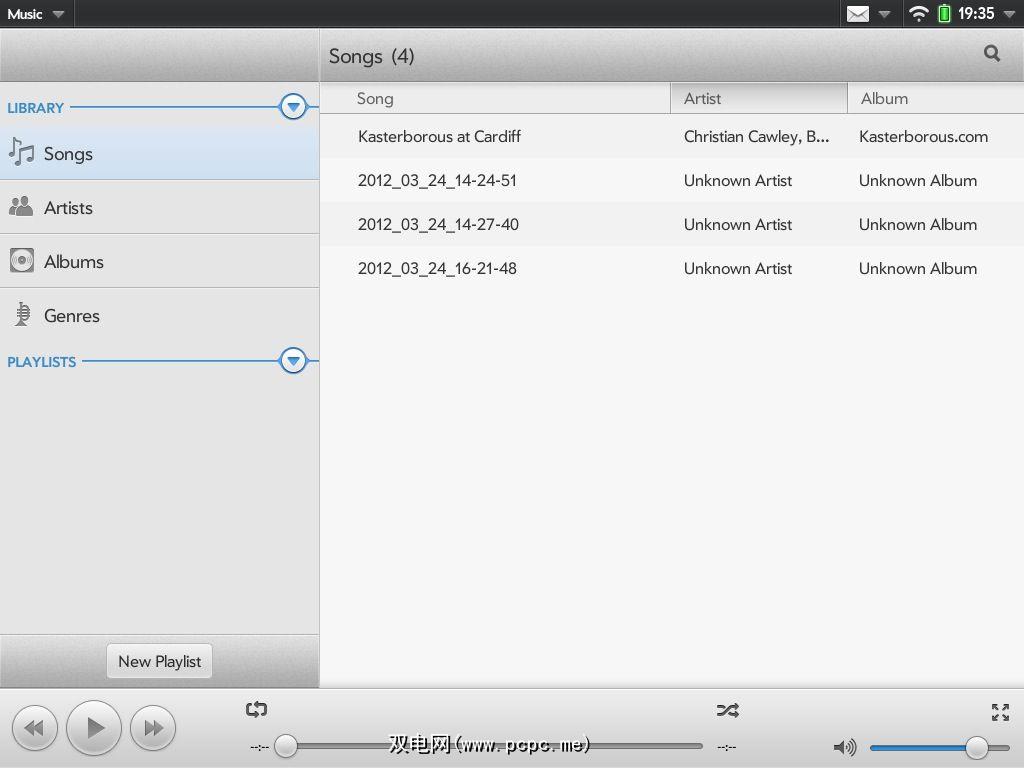Play the current track
1024x768 pixels.
click(x=94, y=728)
